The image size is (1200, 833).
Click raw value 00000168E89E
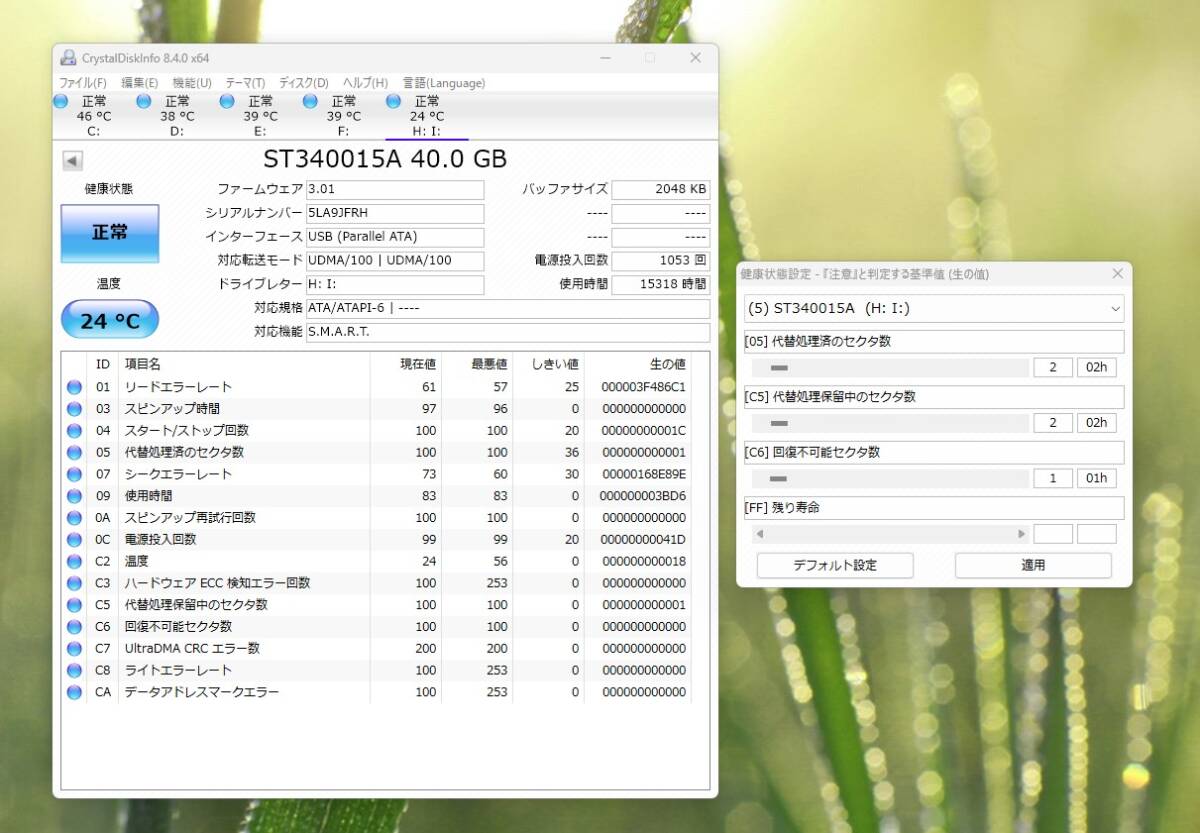point(643,474)
